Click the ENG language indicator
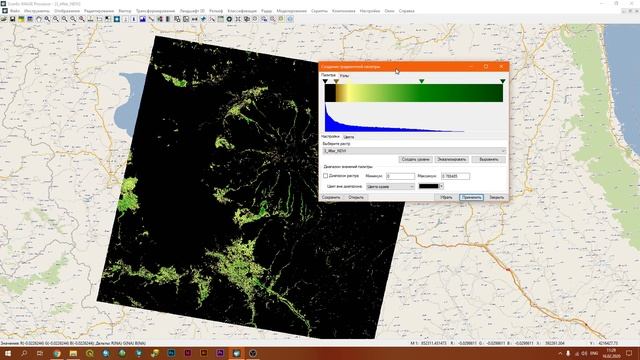This screenshot has height=360, width=640. click(594, 353)
